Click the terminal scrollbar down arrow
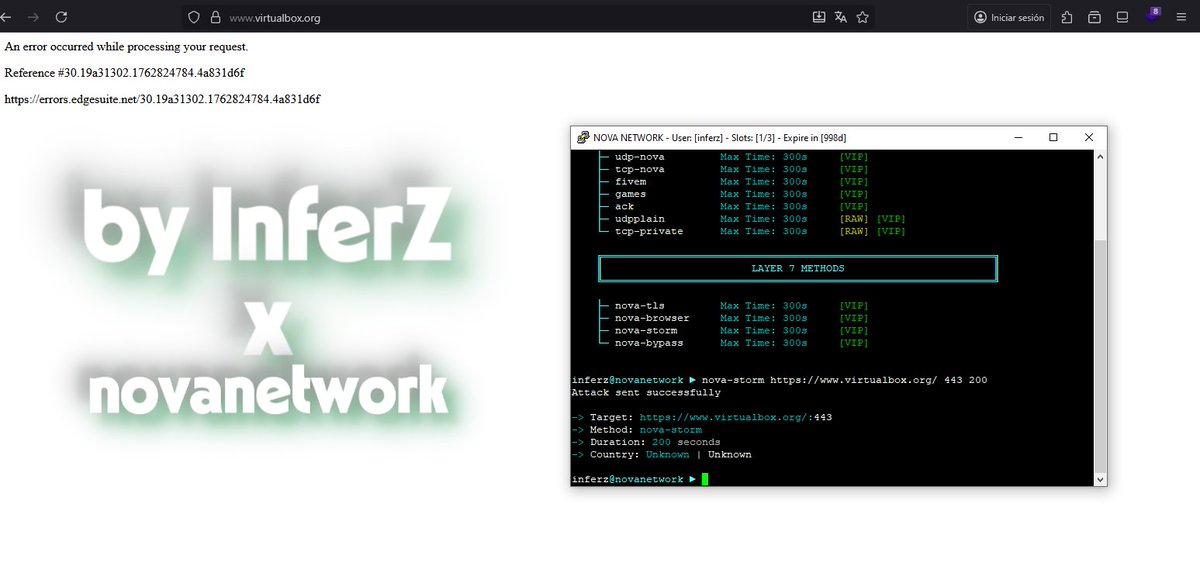The height and width of the screenshot is (583, 1200). (1101, 479)
